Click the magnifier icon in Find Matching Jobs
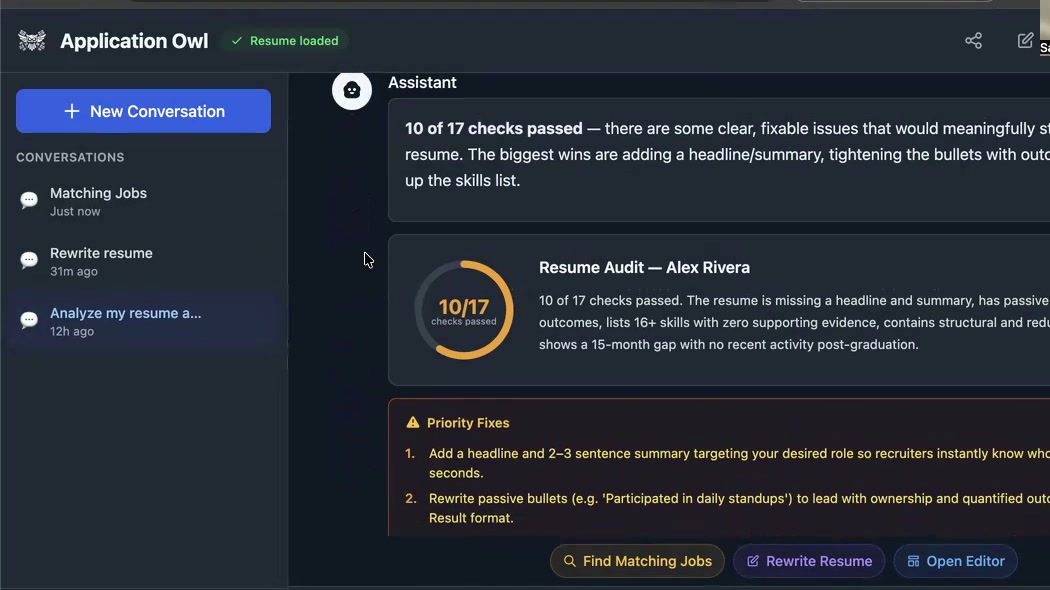The width and height of the screenshot is (1050, 590). (x=569, y=561)
